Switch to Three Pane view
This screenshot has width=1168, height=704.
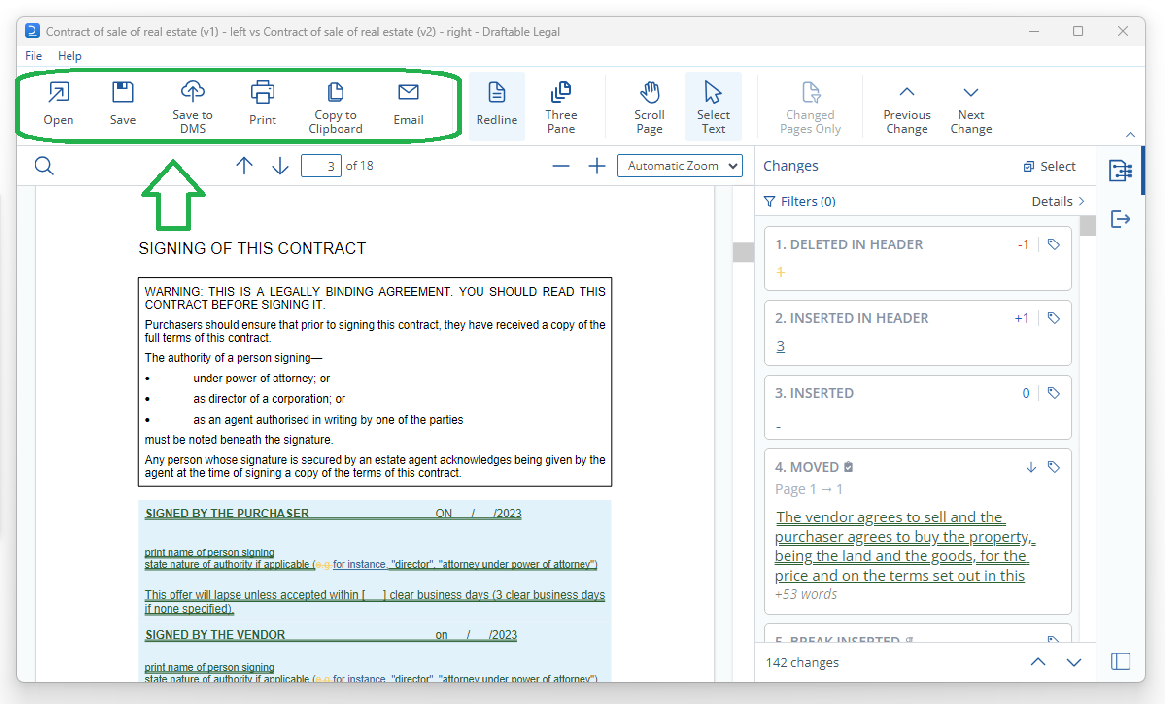(x=561, y=107)
